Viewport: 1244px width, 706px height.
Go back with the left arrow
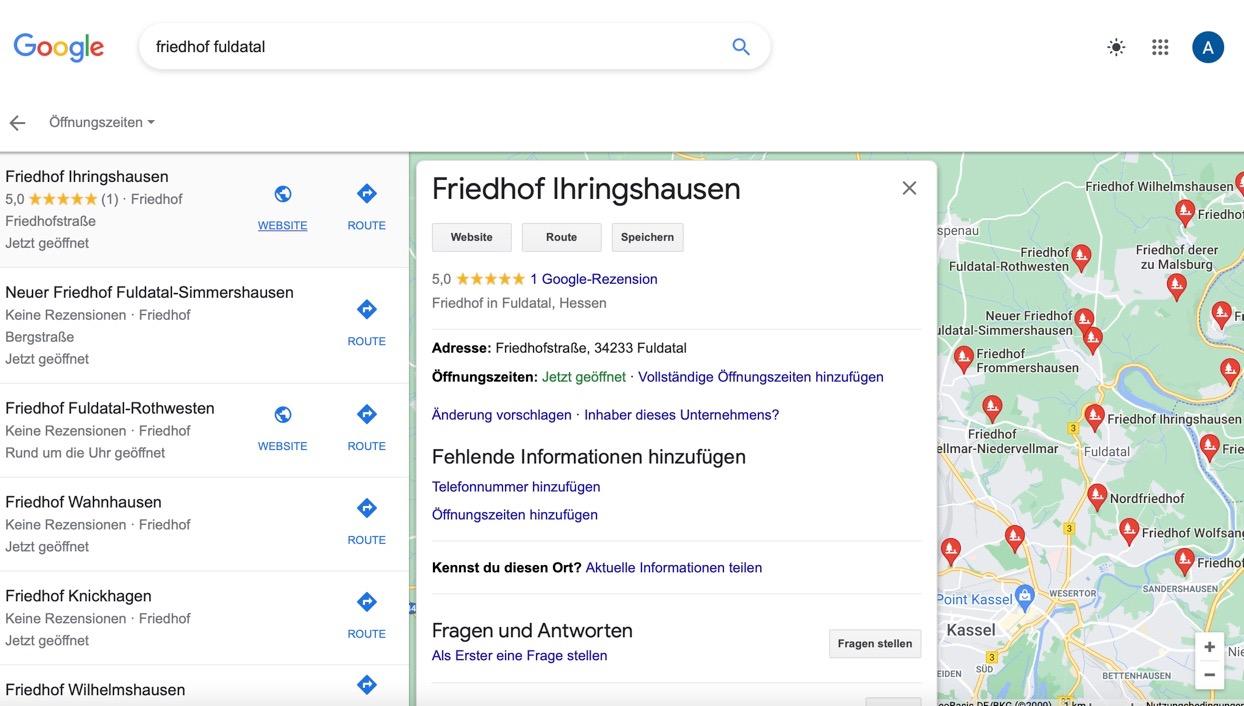[x=17, y=123]
